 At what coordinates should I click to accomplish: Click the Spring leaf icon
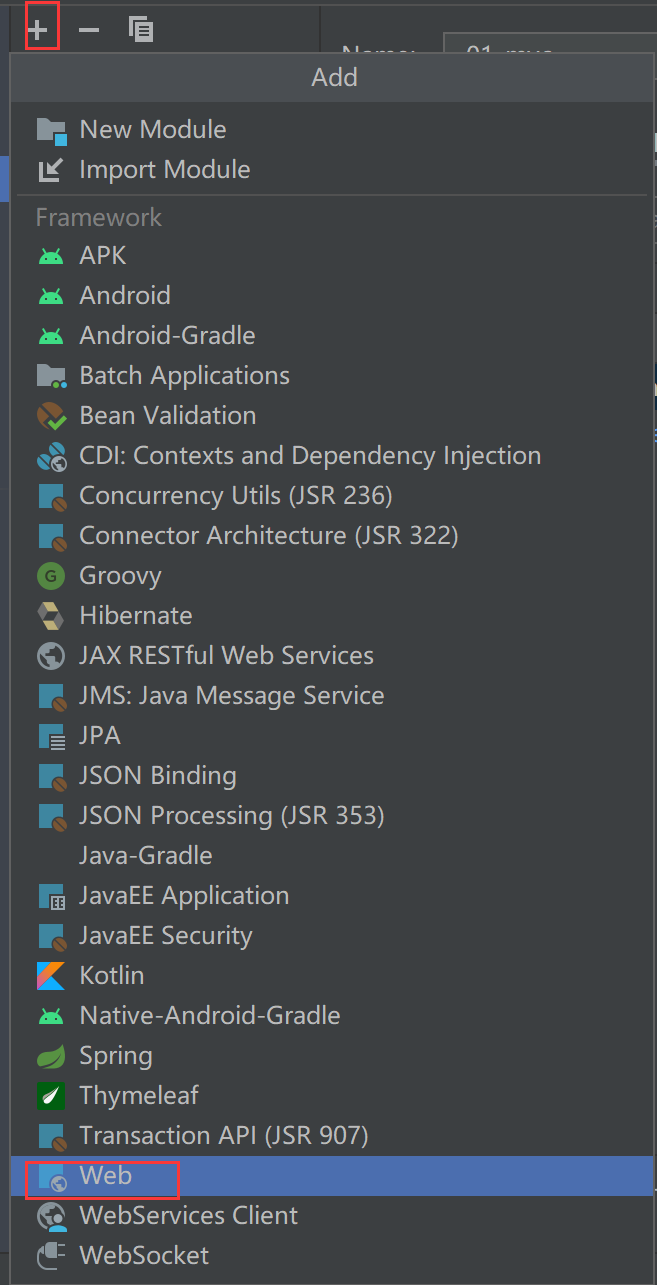tap(50, 1056)
